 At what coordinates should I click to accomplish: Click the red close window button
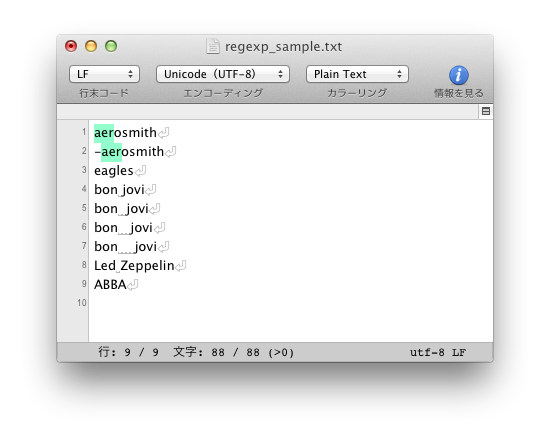[71, 46]
